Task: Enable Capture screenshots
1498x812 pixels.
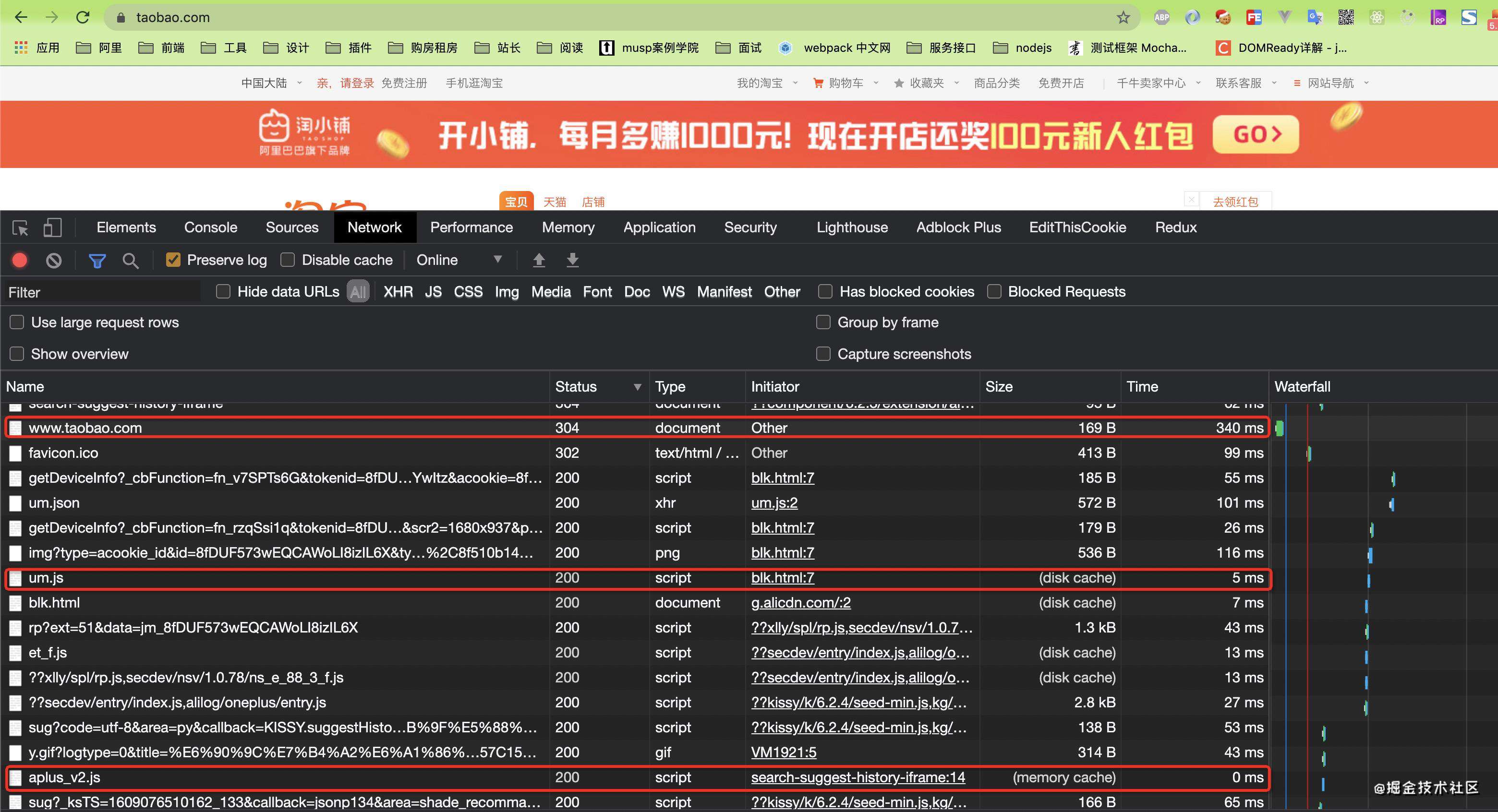Action: (x=823, y=353)
